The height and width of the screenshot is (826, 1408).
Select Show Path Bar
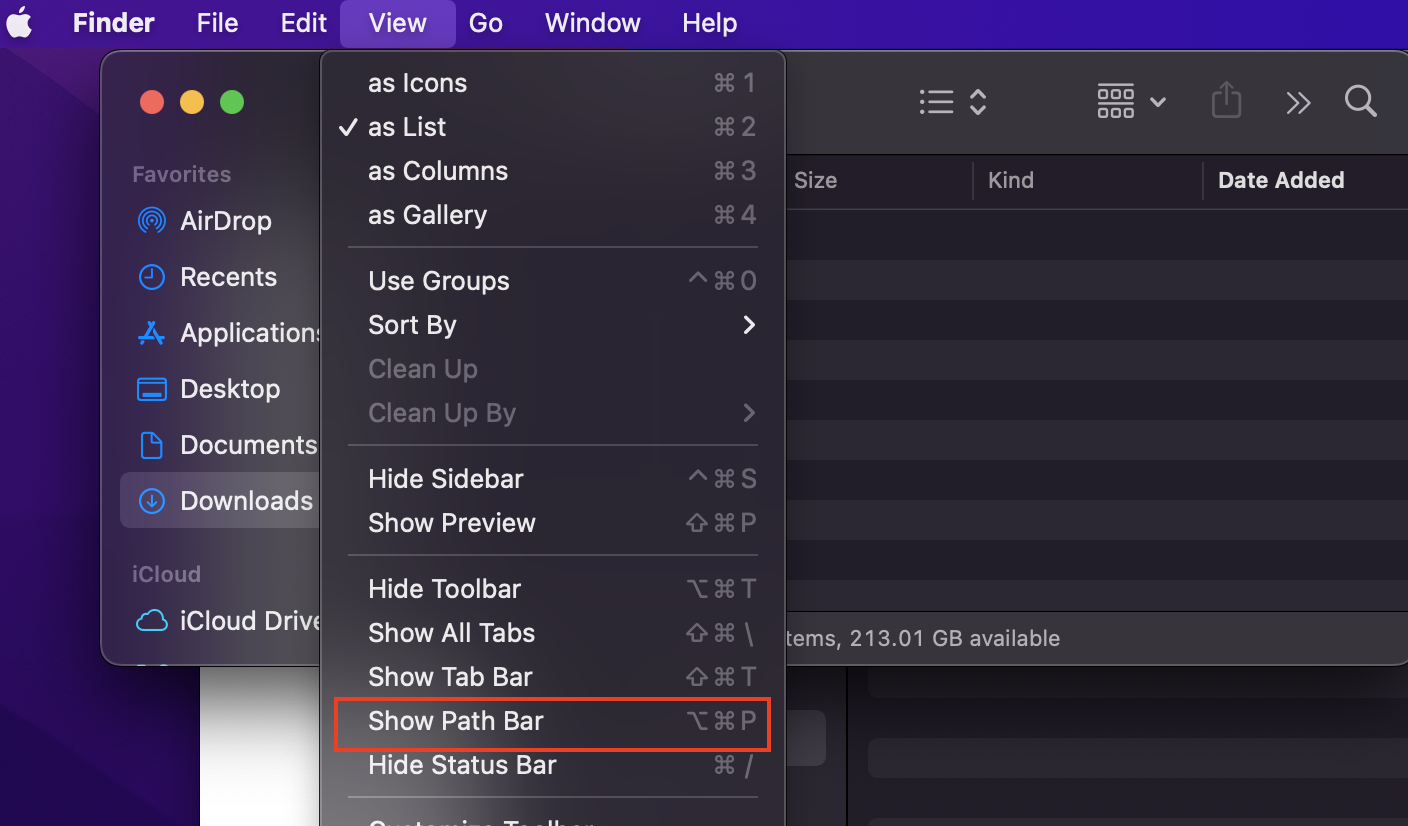point(553,721)
